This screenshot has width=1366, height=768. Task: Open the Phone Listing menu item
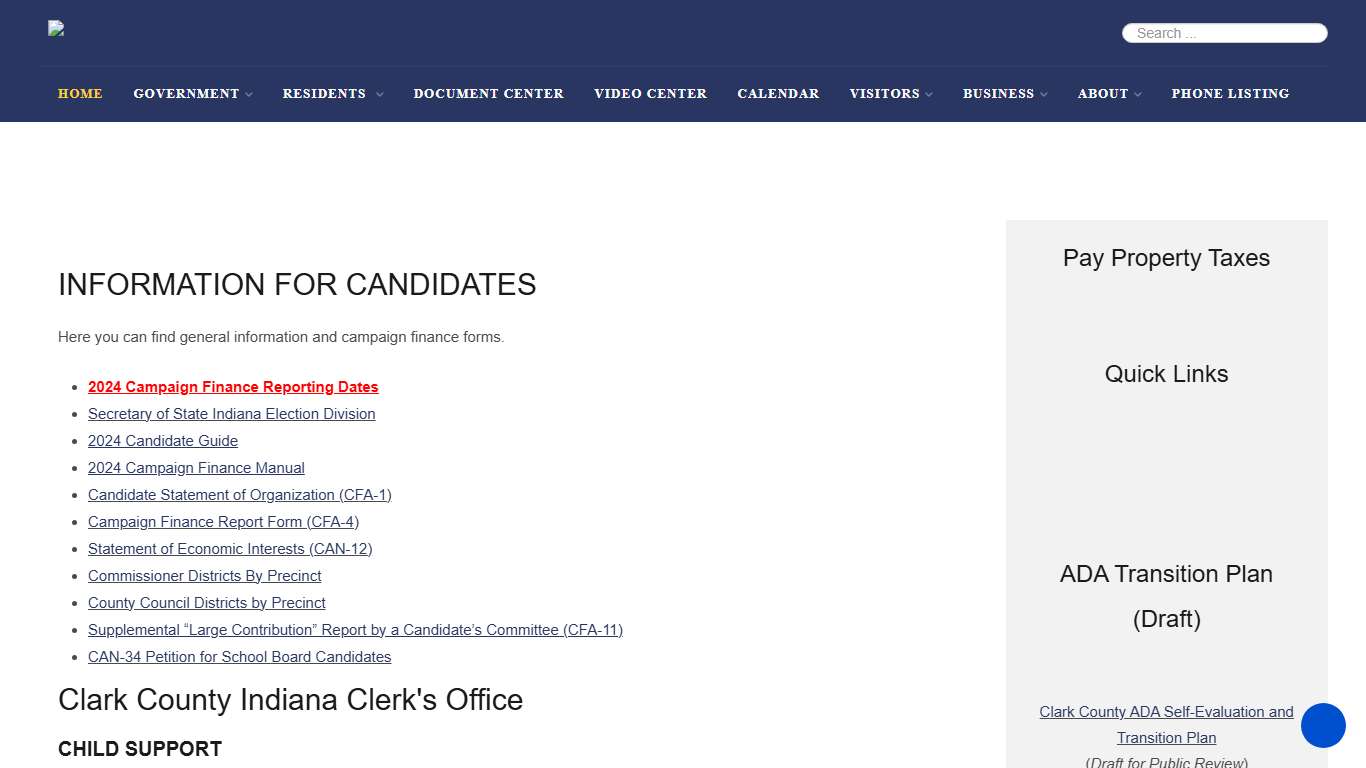click(1230, 94)
